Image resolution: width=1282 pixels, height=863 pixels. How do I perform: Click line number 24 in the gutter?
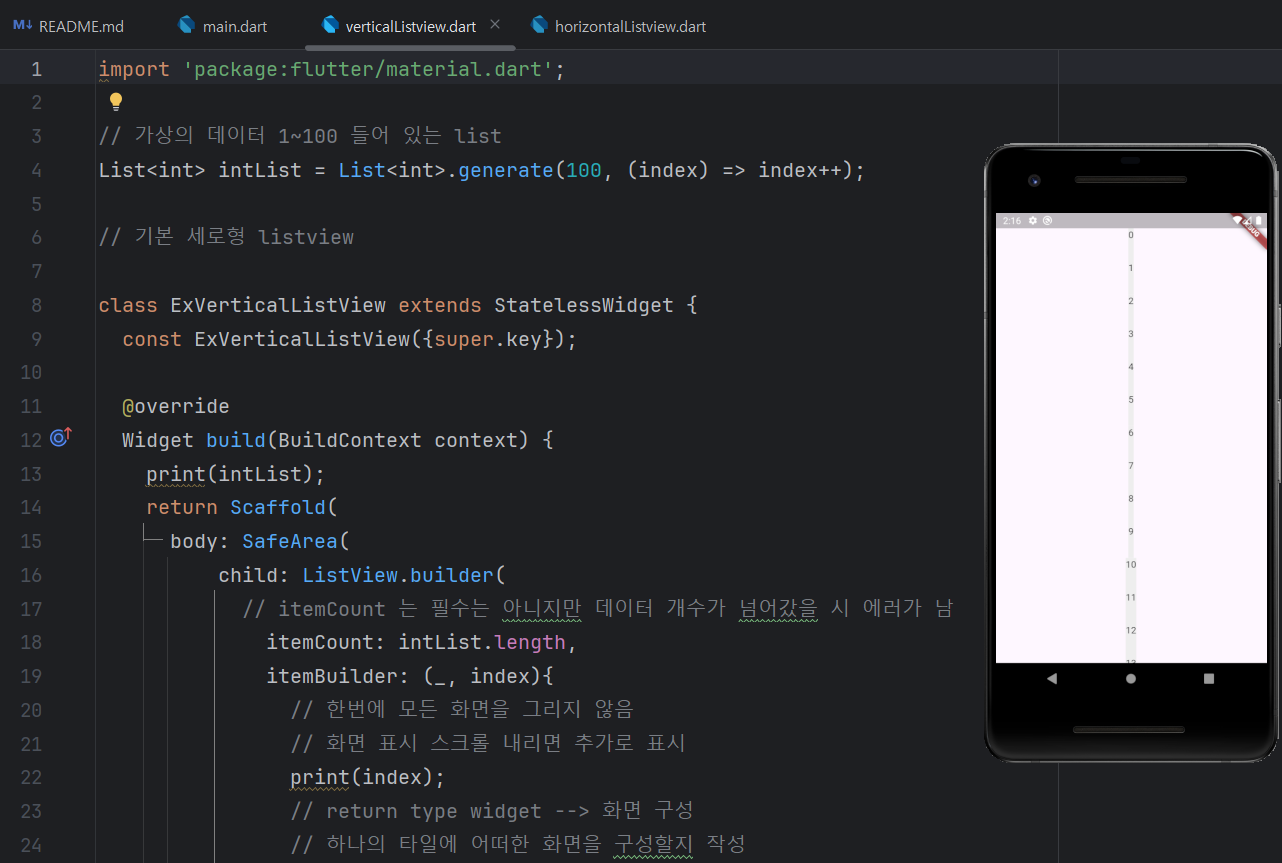31,844
